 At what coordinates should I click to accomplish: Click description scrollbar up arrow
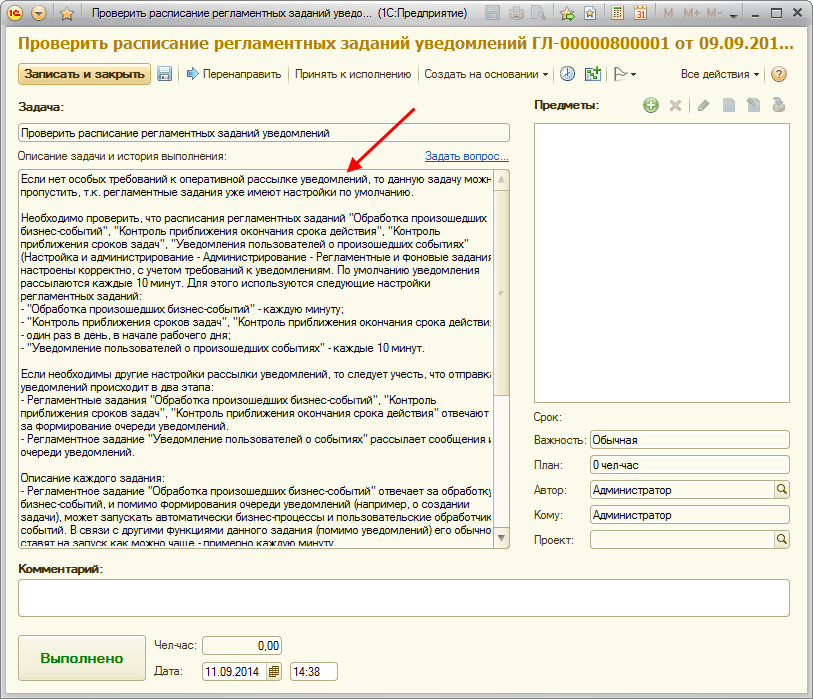pos(501,180)
